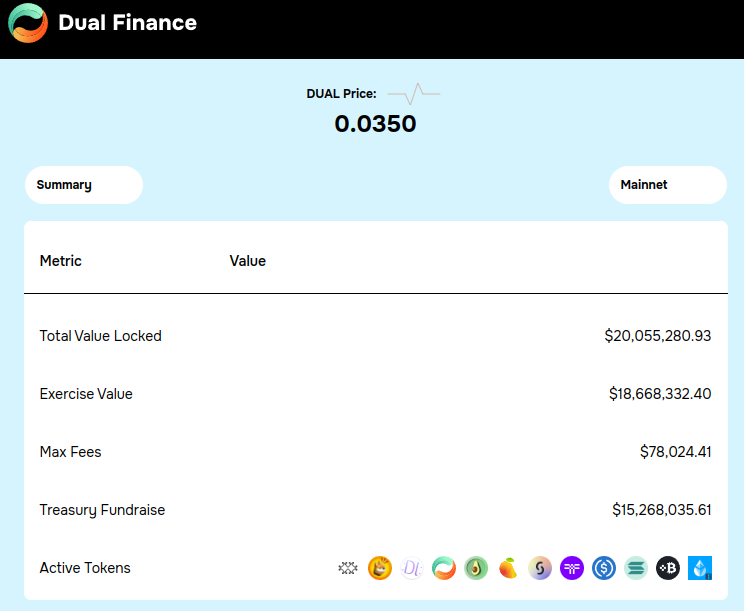744x611 pixels.
Task: Click the $78,024.41 value
Action: [676, 452]
